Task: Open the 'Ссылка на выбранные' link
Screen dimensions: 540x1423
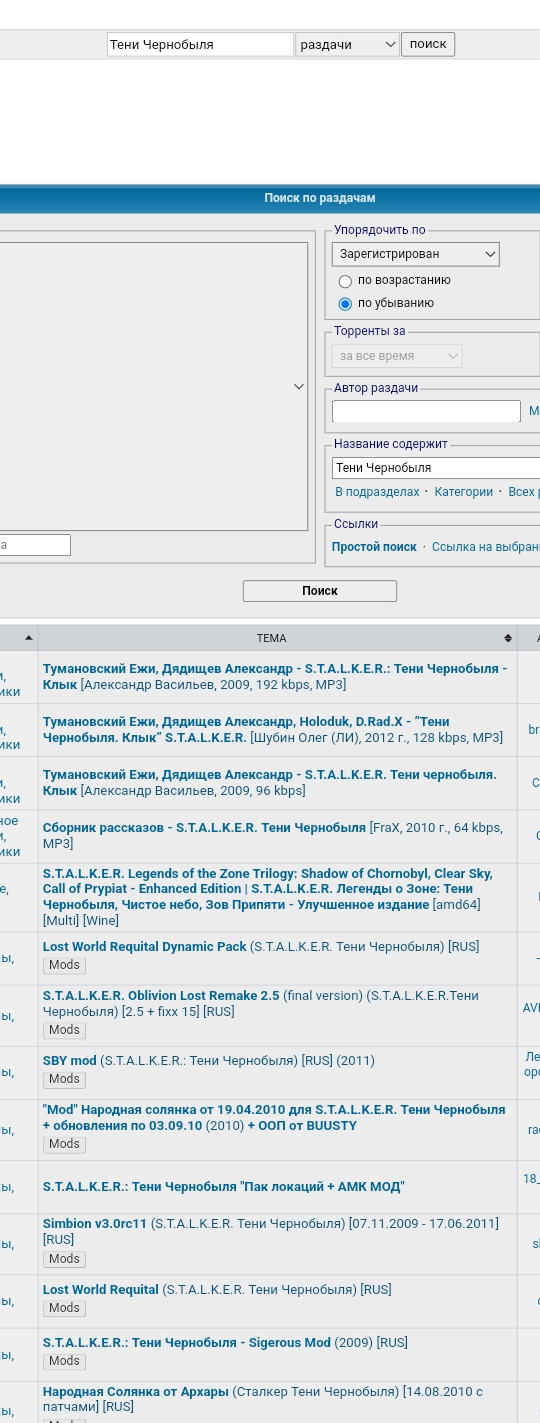Action: tap(486, 547)
